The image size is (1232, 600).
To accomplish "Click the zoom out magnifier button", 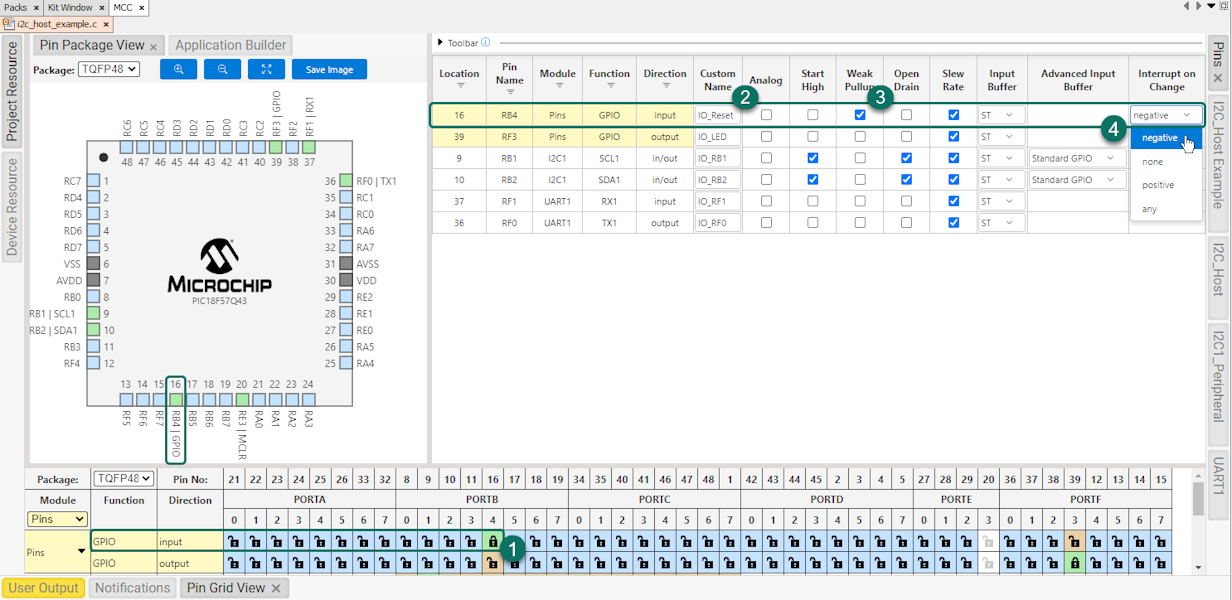I will click(x=222, y=69).
